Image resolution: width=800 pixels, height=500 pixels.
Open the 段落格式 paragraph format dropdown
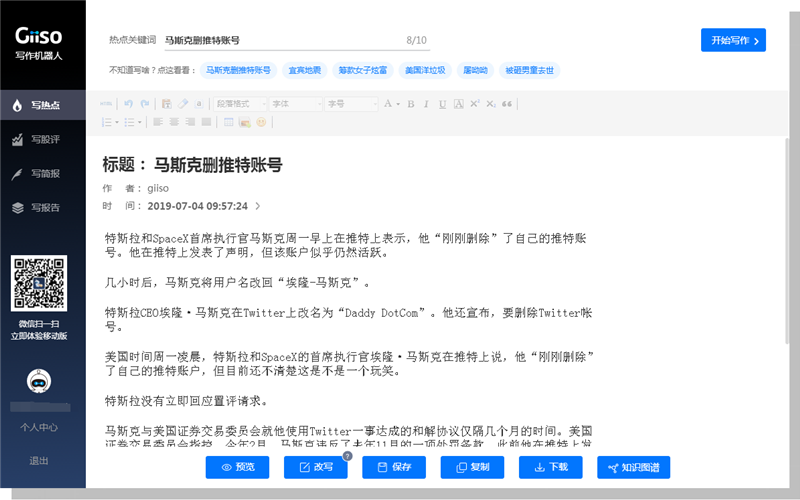(x=240, y=104)
